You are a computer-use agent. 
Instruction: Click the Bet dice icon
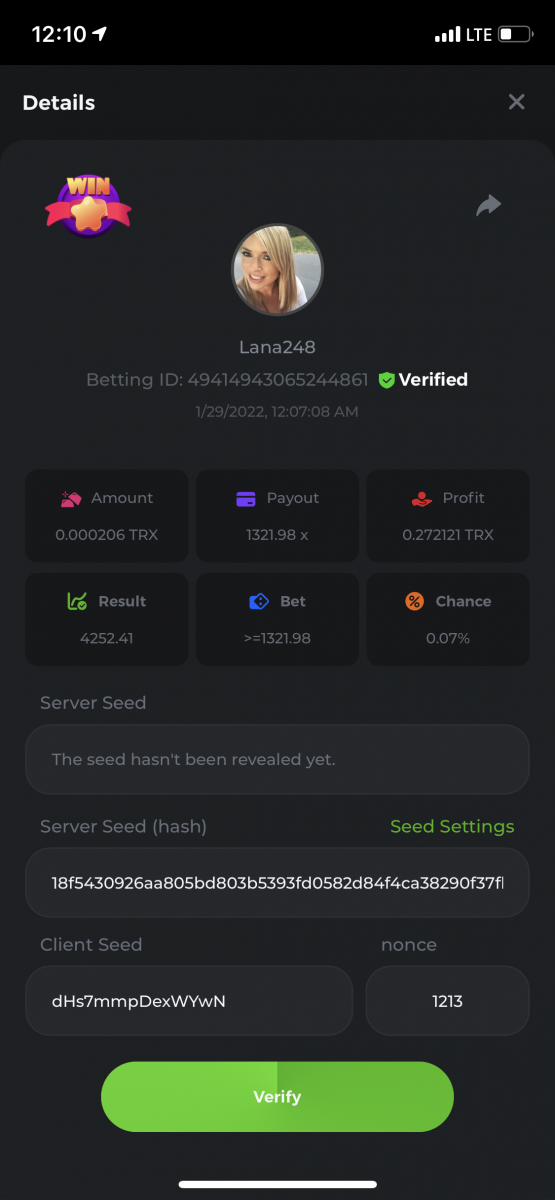[259, 601]
